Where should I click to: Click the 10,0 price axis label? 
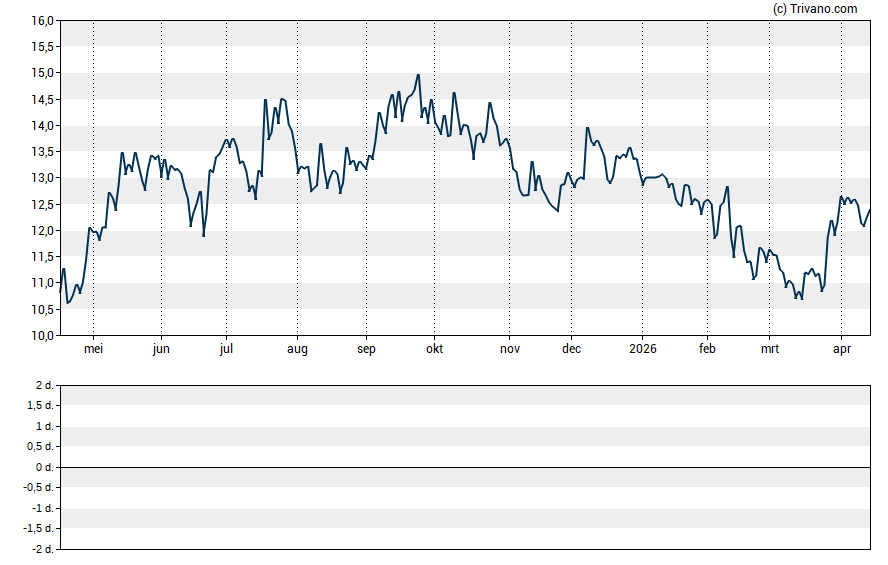click(42, 336)
